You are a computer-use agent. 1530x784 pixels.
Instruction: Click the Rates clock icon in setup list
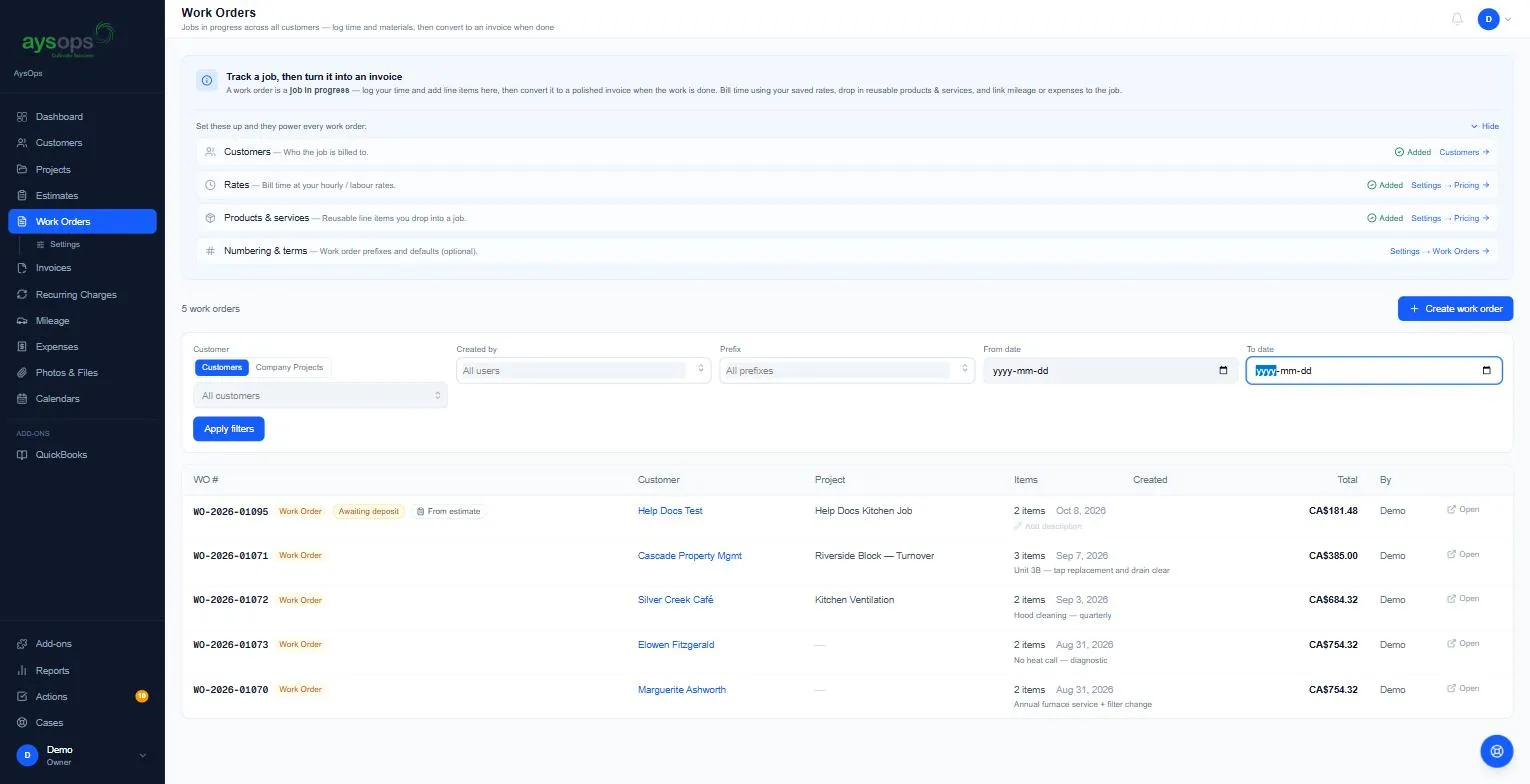(210, 185)
